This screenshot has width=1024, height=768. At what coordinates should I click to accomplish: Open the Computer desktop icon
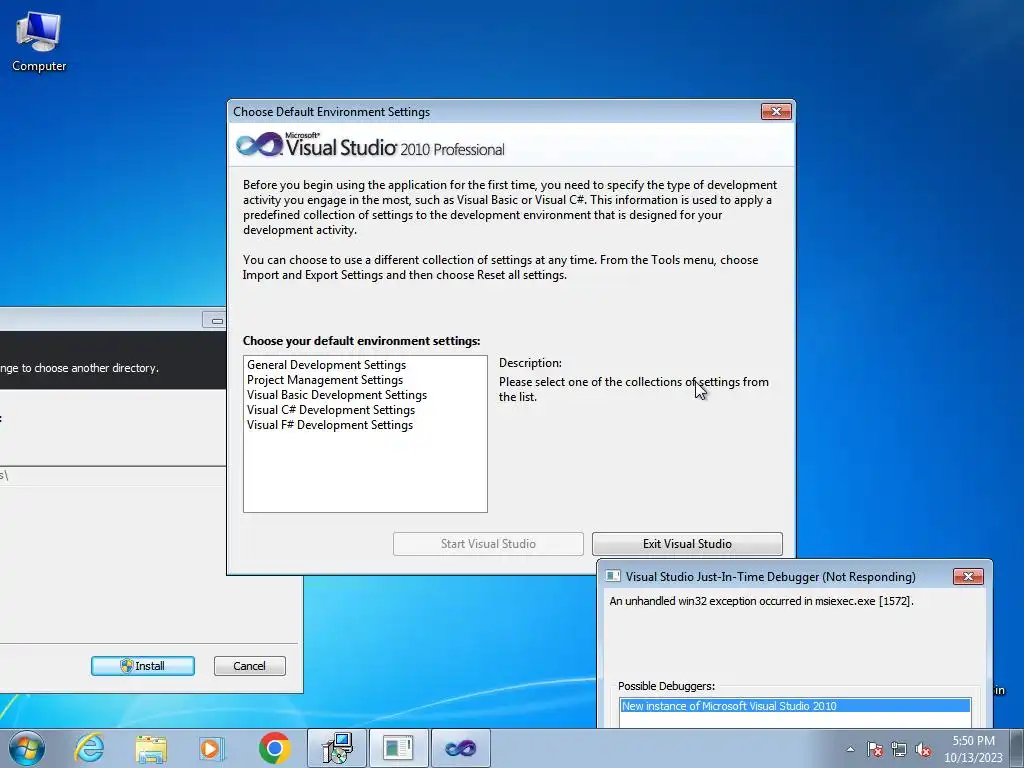pos(39,42)
